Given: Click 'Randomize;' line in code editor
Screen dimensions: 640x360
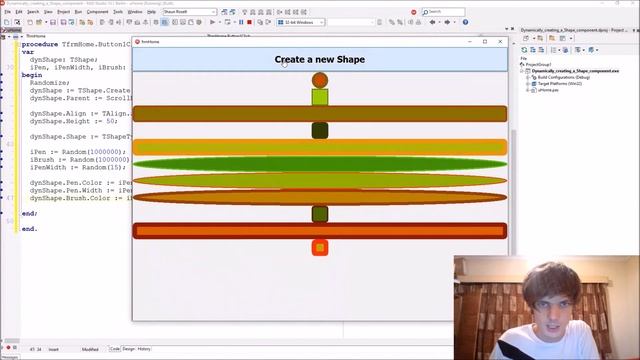Looking at the screenshot, I should pos(49,83).
